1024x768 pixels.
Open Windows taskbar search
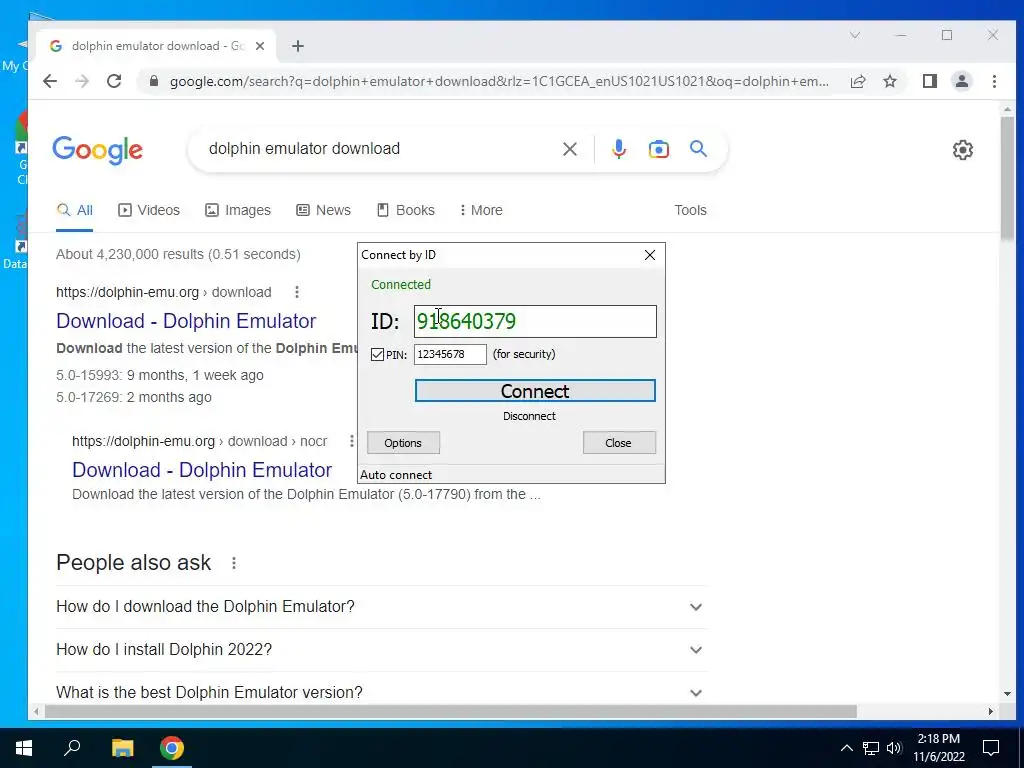tap(72, 748)
